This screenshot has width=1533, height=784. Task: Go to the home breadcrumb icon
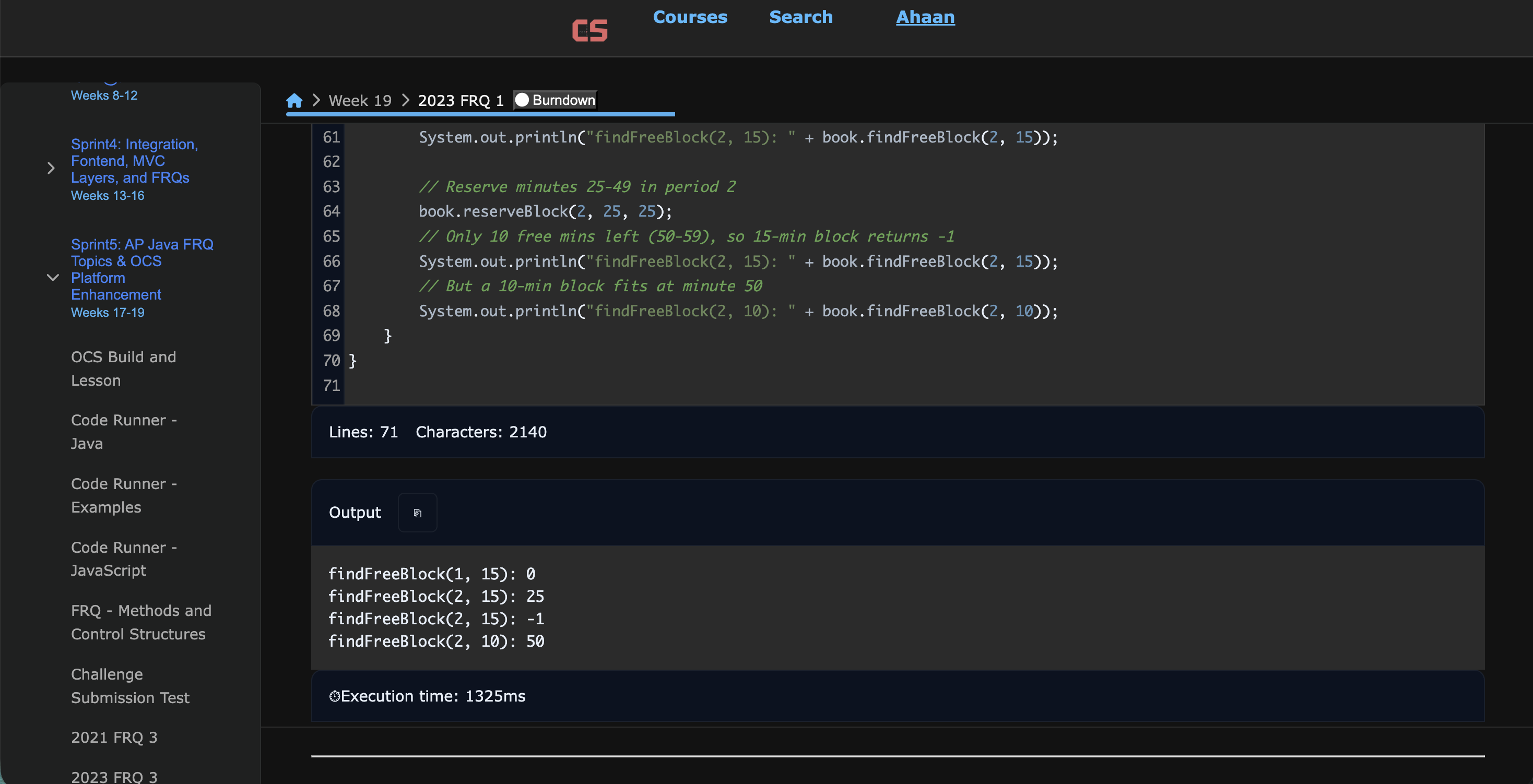coord(294,101)
